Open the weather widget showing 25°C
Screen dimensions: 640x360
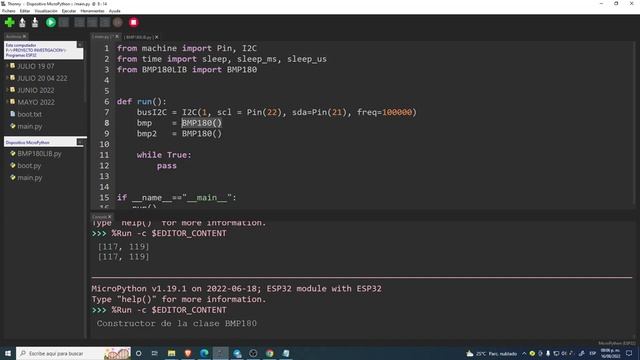click(x=492, y=353)
